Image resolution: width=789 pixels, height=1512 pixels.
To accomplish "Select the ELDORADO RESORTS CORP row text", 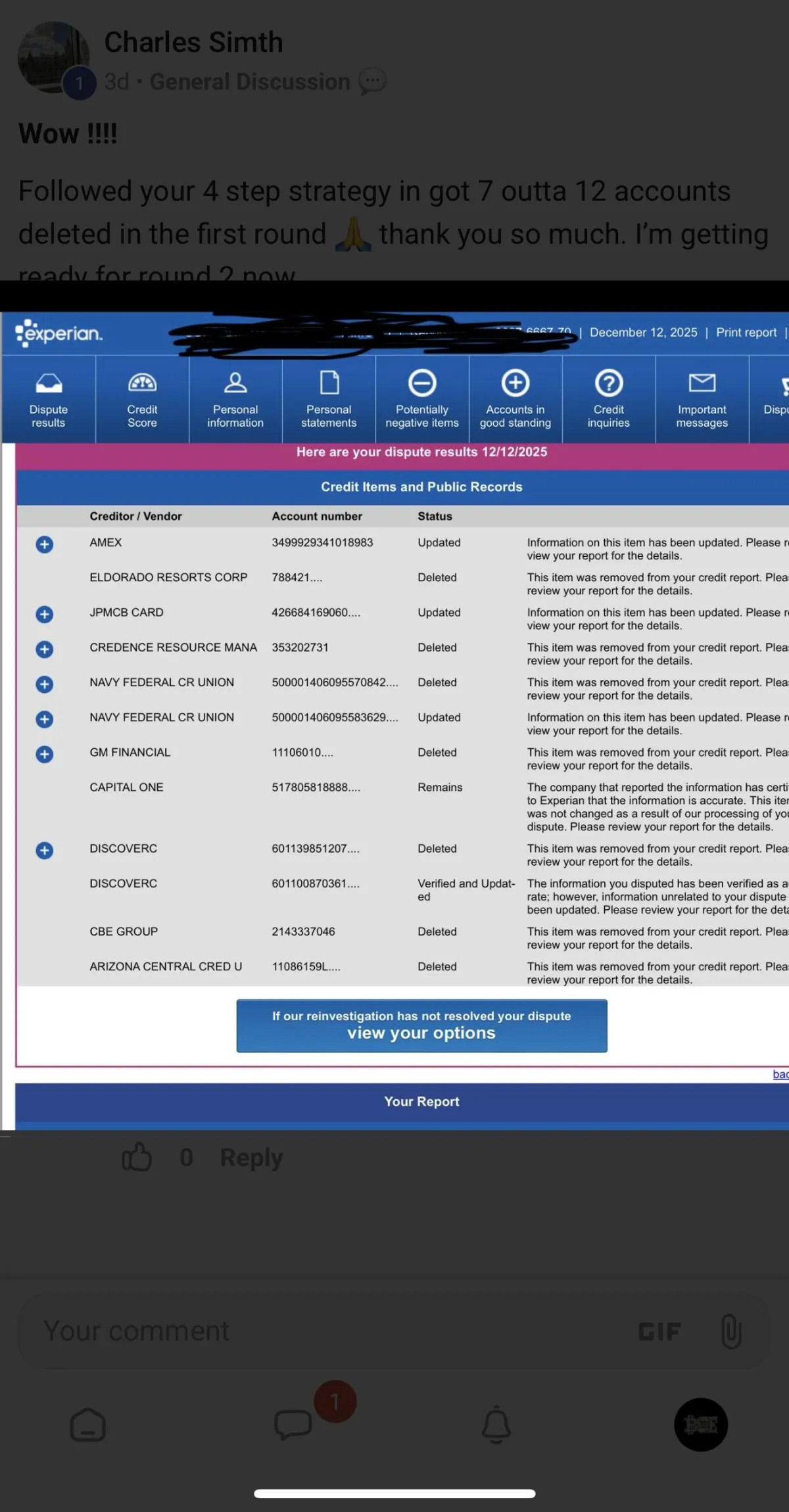I will (x=168, y=577).
